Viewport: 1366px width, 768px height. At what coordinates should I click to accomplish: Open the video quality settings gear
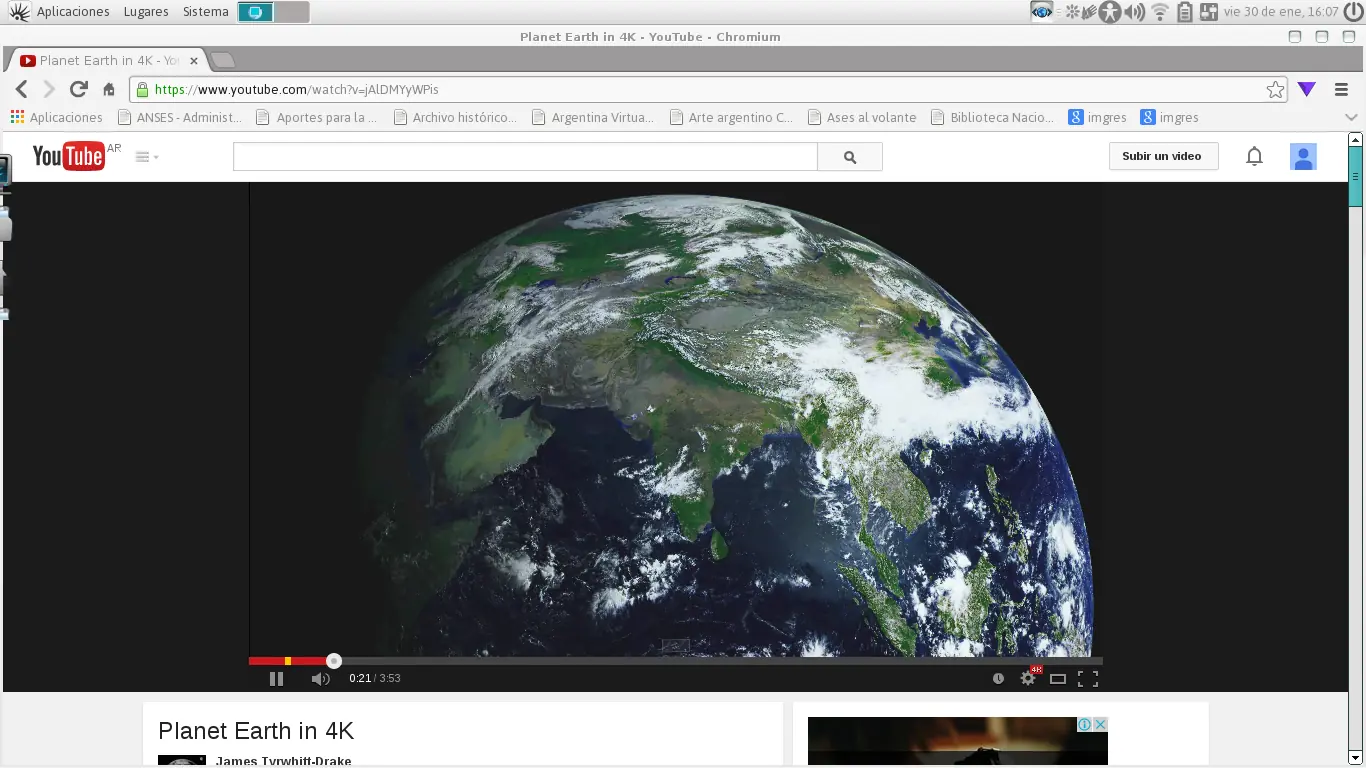coord(1028,679)
